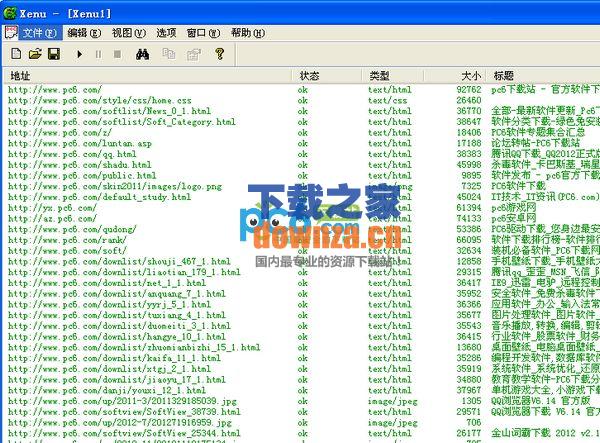Select the skin2011/images/logo.png URL
Viewport: 600px width, 443px height.
coord(115,186)
